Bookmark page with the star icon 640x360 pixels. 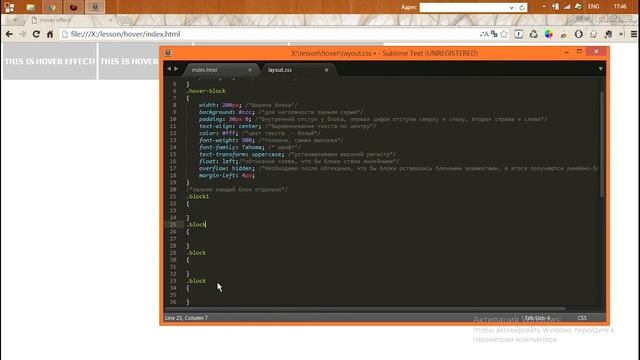pos(504,34)
